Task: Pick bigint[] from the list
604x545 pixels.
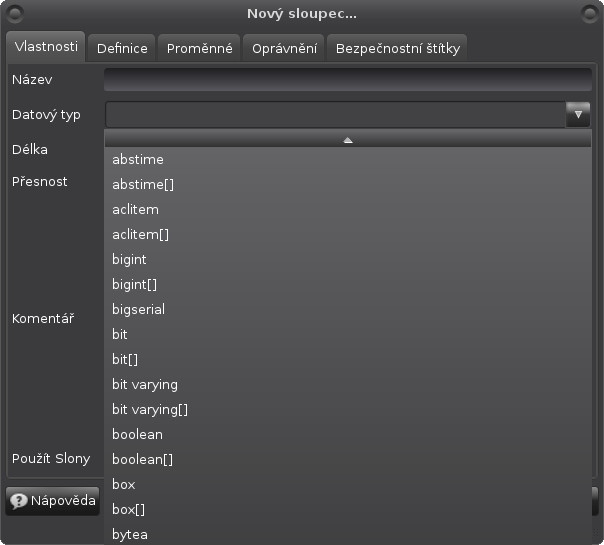Action: click(348, 285)
